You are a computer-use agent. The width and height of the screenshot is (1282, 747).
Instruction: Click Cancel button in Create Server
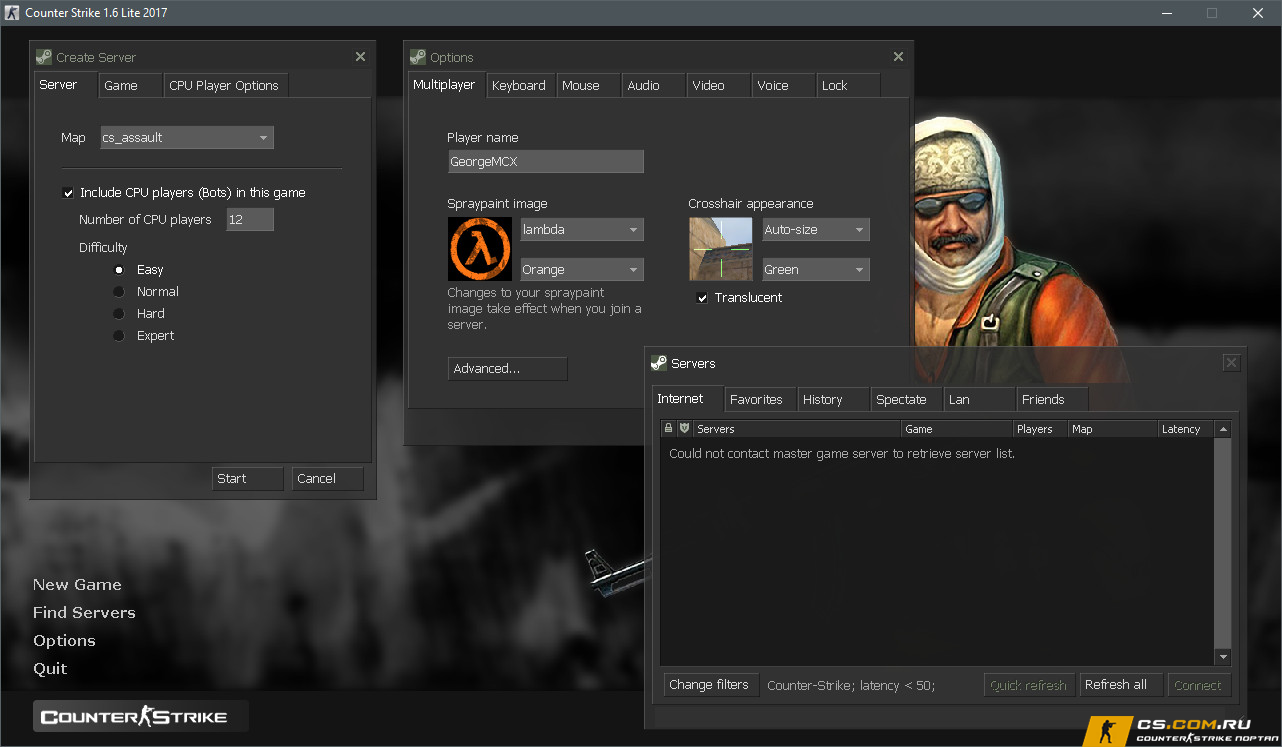328,479
